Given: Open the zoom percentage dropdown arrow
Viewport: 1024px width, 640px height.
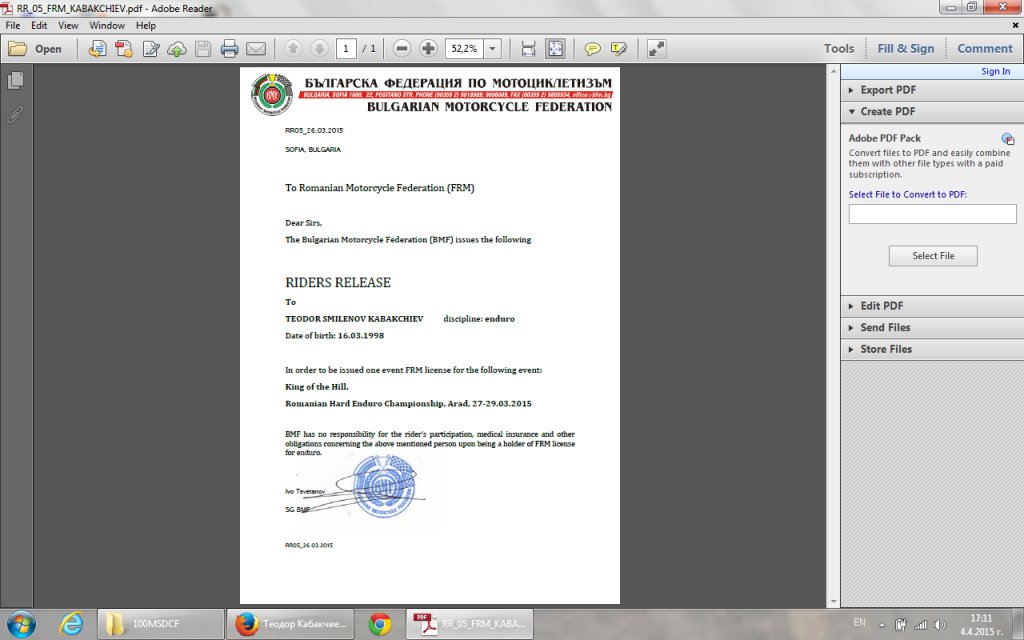Looking at the screenshot, I should [x=492, y=49].
